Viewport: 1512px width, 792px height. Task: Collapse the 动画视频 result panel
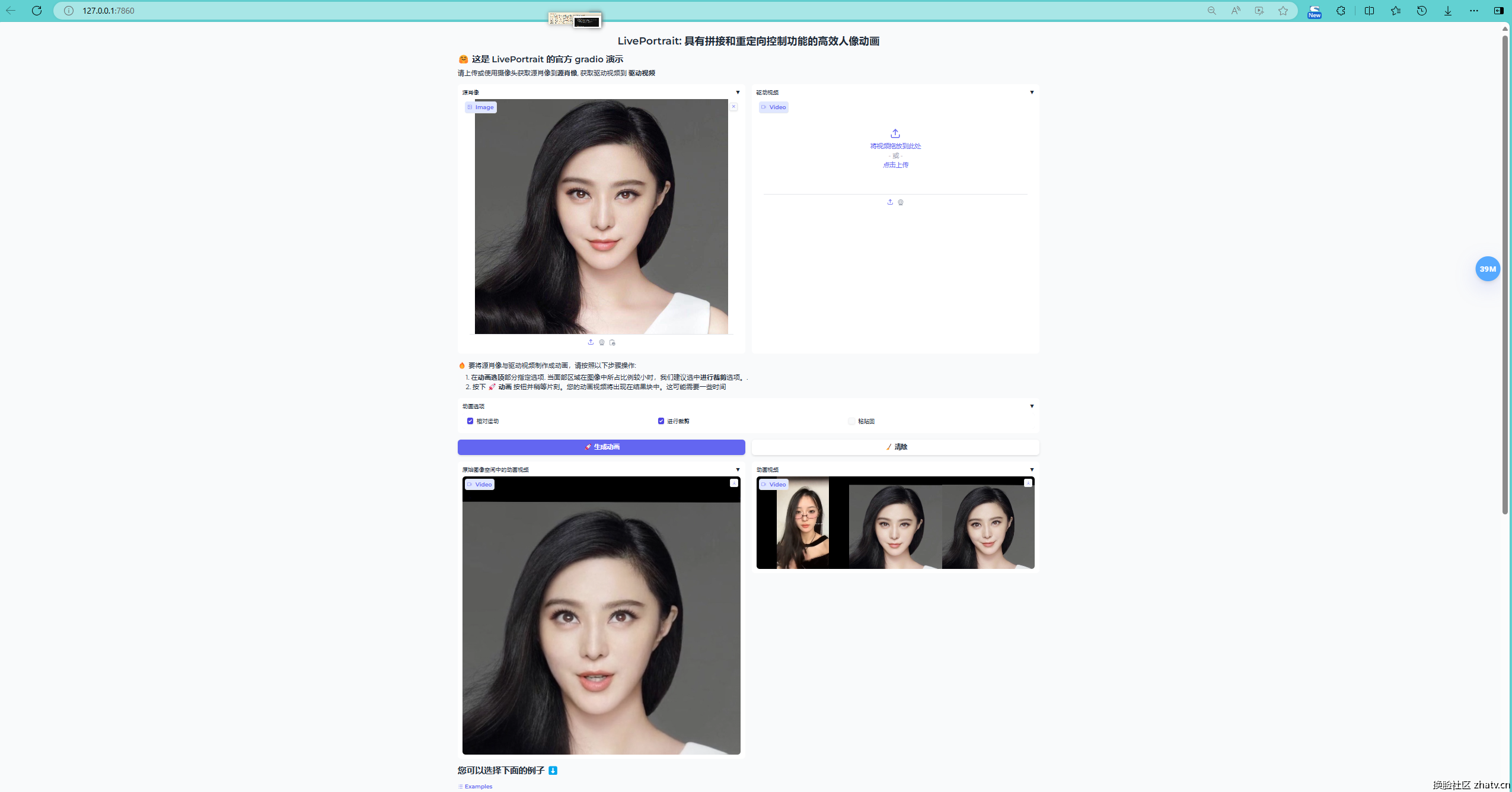[x=1032, y=470]
